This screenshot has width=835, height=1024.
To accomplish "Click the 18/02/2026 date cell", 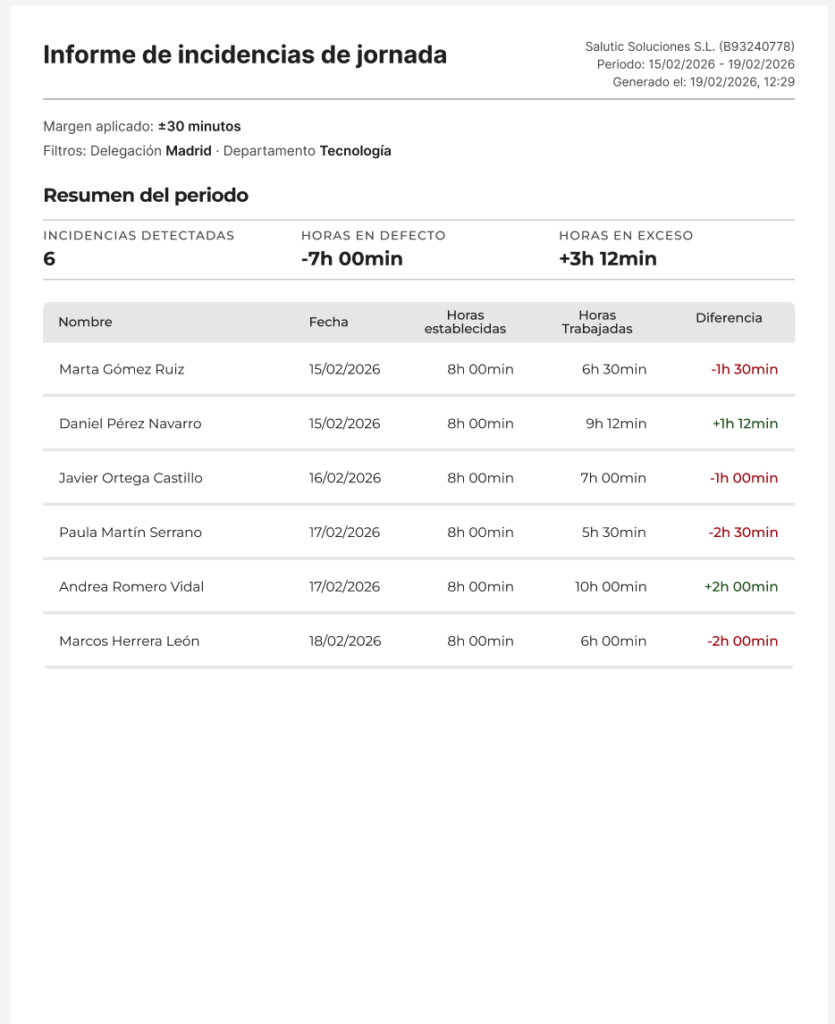I will pos(345,641).
